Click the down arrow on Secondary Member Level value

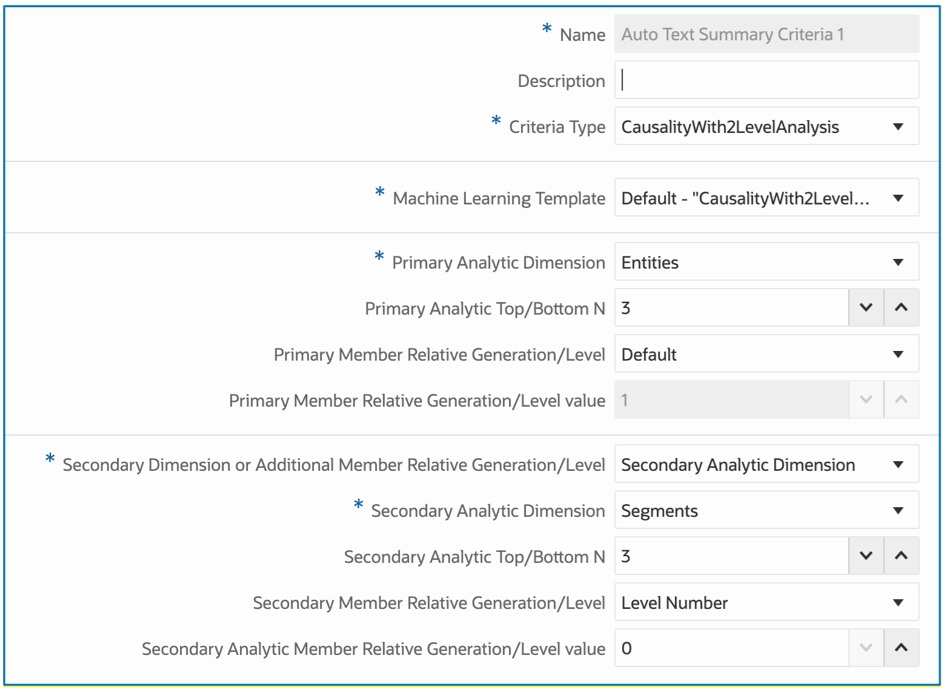866,649
